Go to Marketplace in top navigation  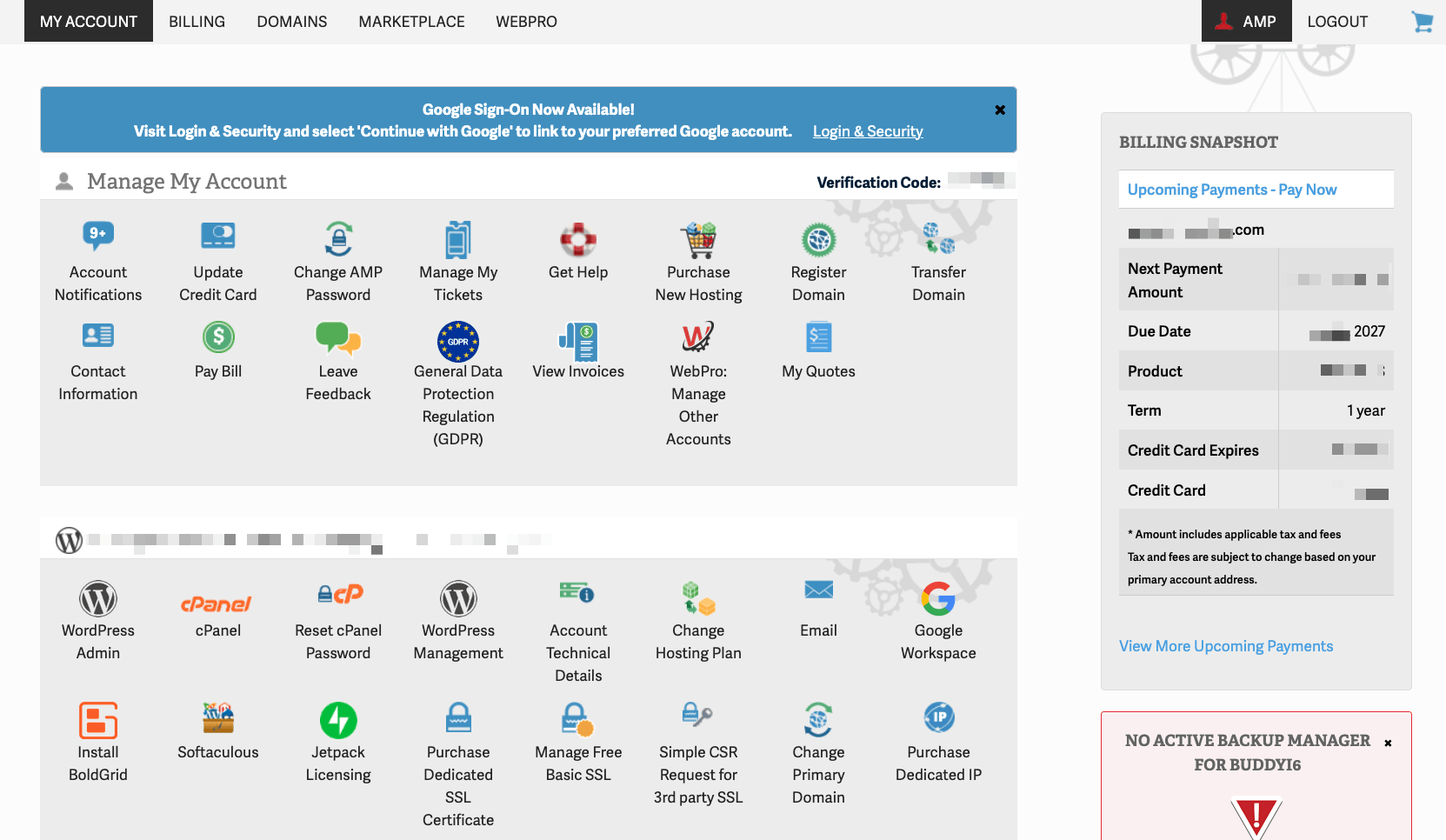(x=411, y=22)
